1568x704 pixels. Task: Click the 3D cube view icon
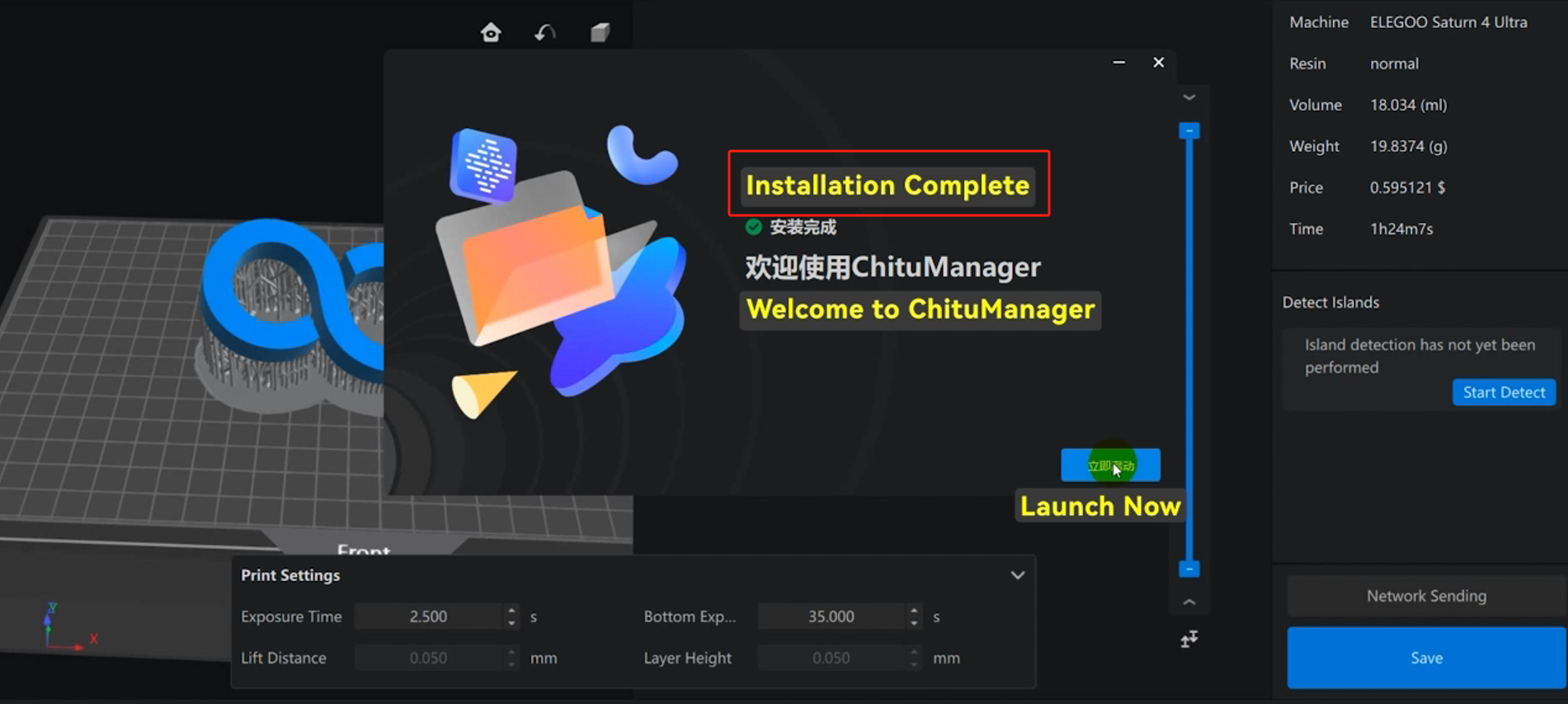pyautogui.click(x=600, y=32)
